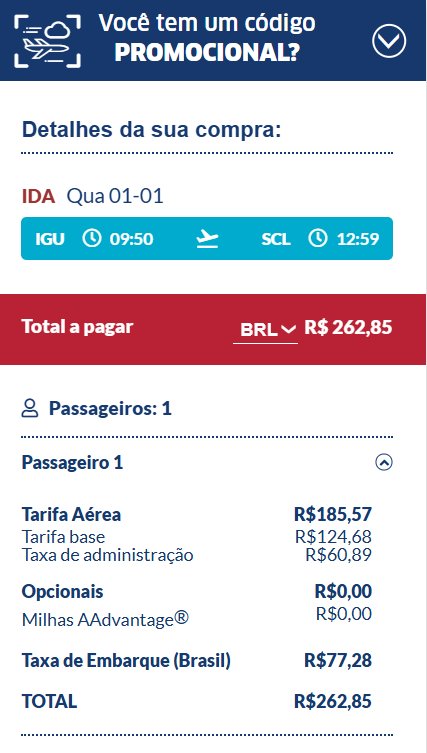Image resolution: width=427 pixels, height=753 pixels.
Task: Expand the promotional code chevron circle
Action: tap(389, 40)
